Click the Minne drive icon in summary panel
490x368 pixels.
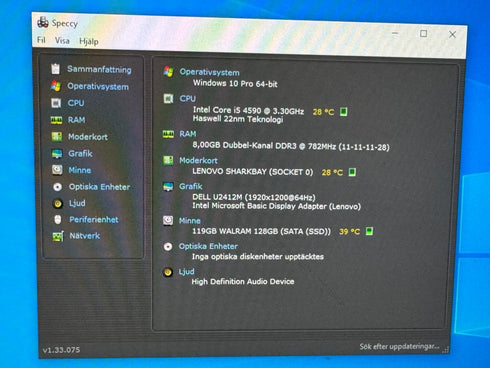(168, 220)
